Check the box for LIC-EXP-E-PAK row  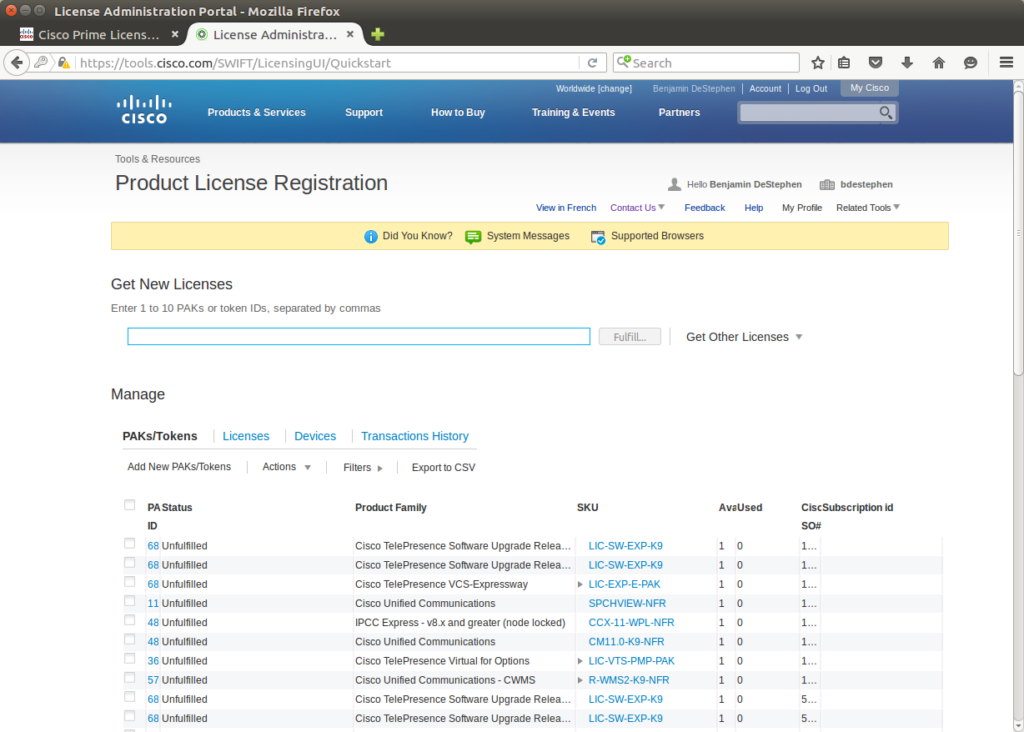pos(129,582)
